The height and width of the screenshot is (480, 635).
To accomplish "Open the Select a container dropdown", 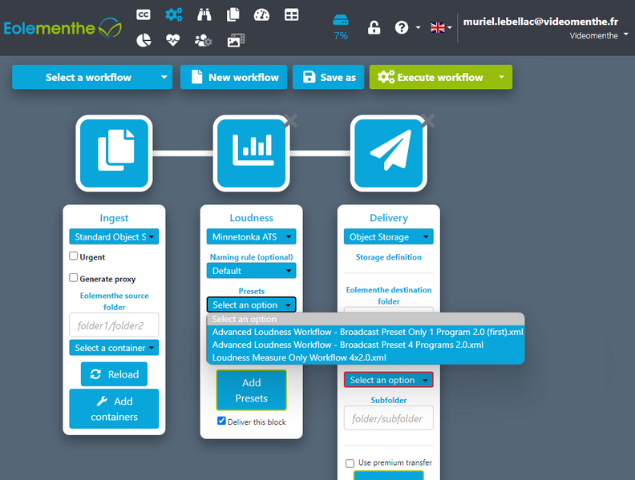I will click(x=114, y=348).
